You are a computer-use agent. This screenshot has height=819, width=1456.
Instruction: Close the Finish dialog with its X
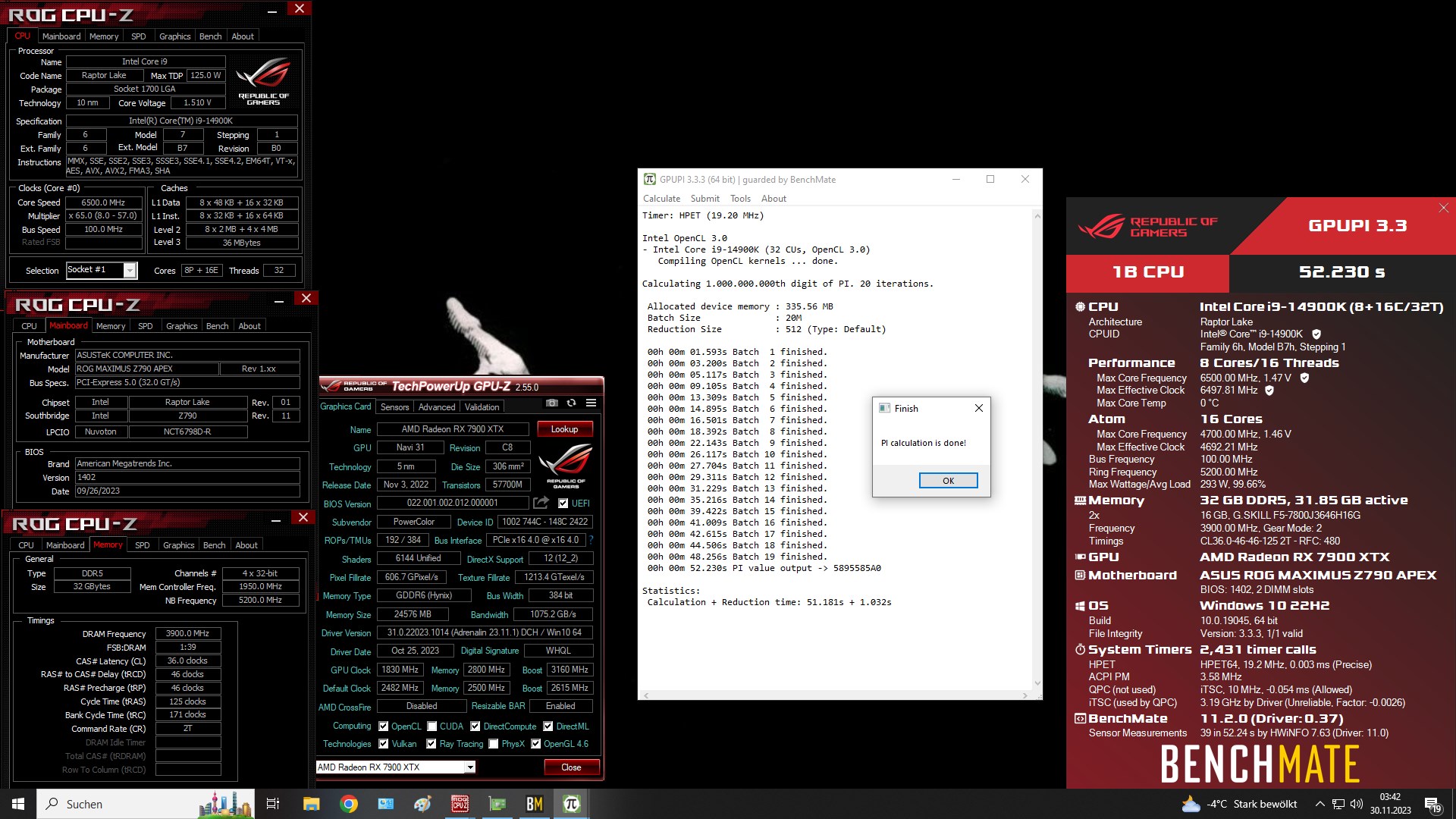(978, 408)
